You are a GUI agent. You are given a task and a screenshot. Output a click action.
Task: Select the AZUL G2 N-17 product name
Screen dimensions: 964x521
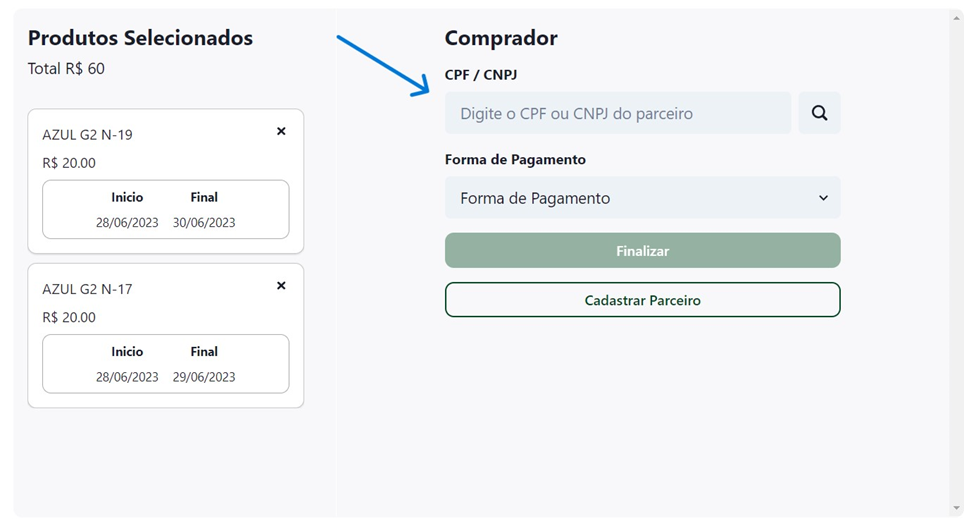(x=87, y=289)
